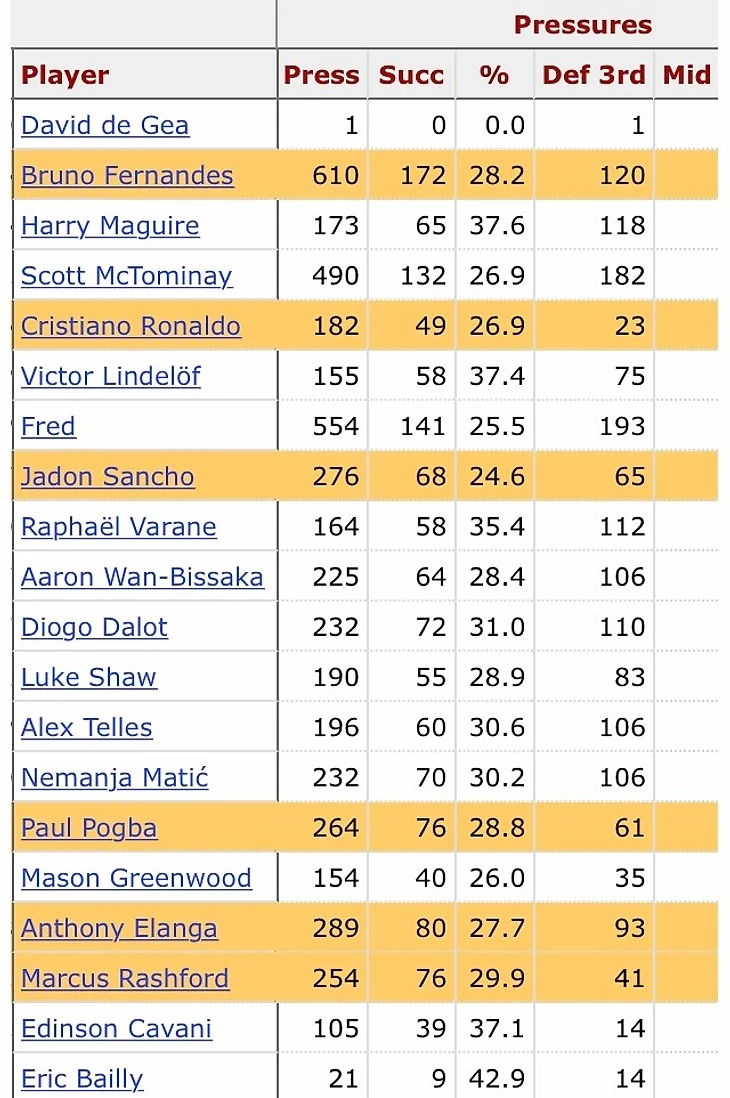
Task: Open Diogo Dalot player link
Action: coord(95,627)
